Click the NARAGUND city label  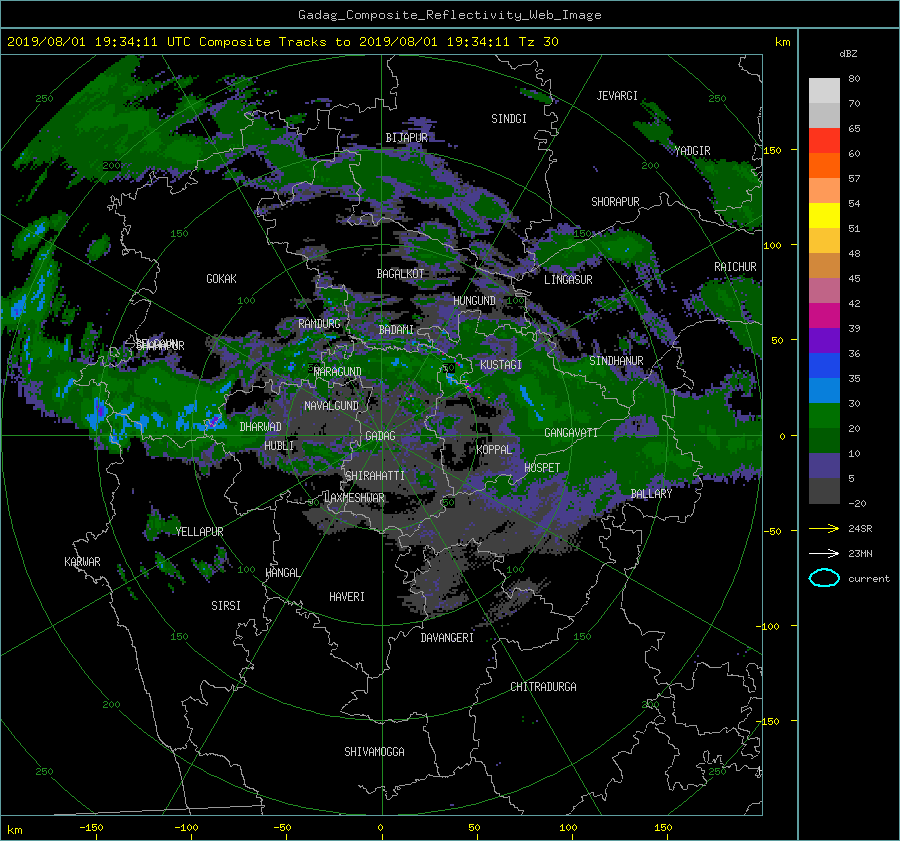[x=338, y=371]
